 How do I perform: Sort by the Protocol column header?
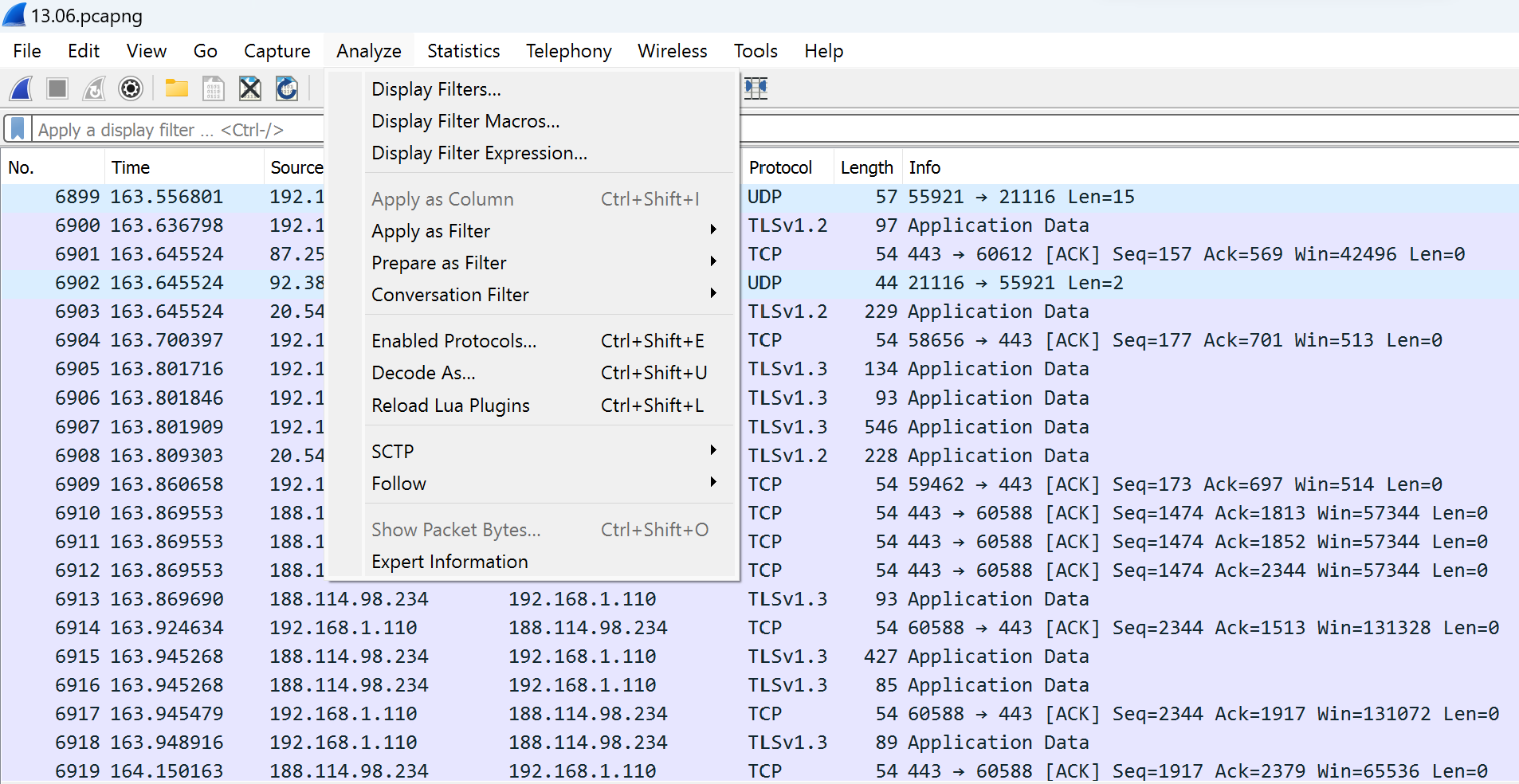[787, 167]
